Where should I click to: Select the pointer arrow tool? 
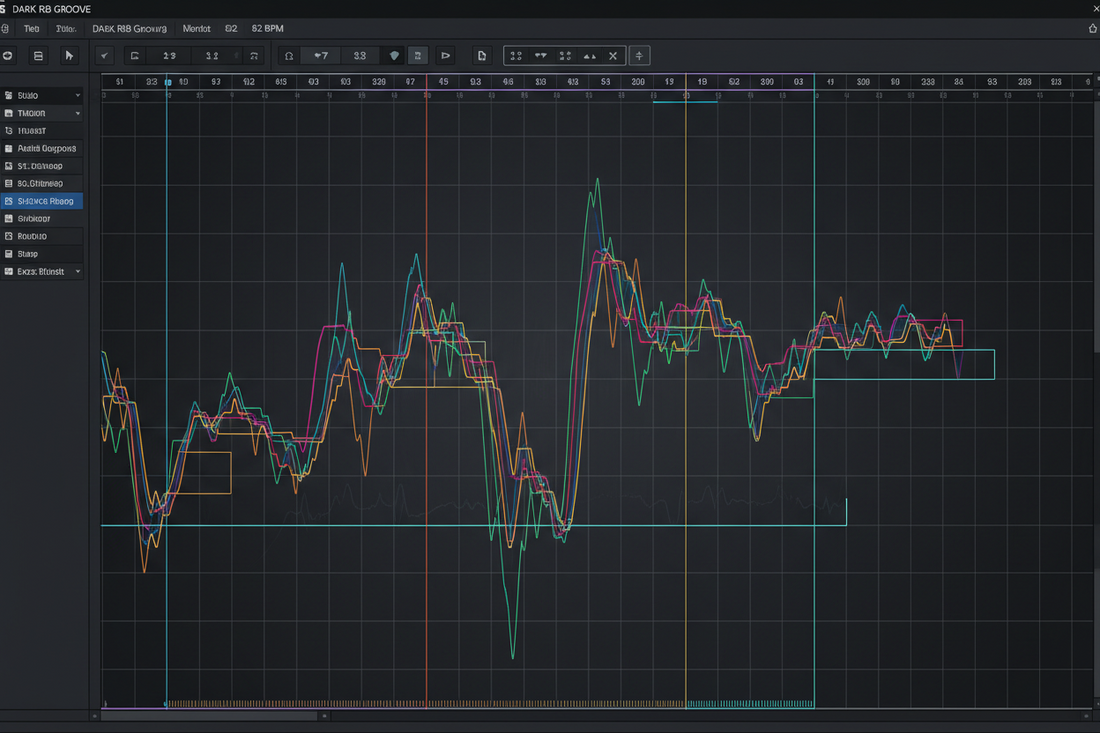click(x=69, y=55)
